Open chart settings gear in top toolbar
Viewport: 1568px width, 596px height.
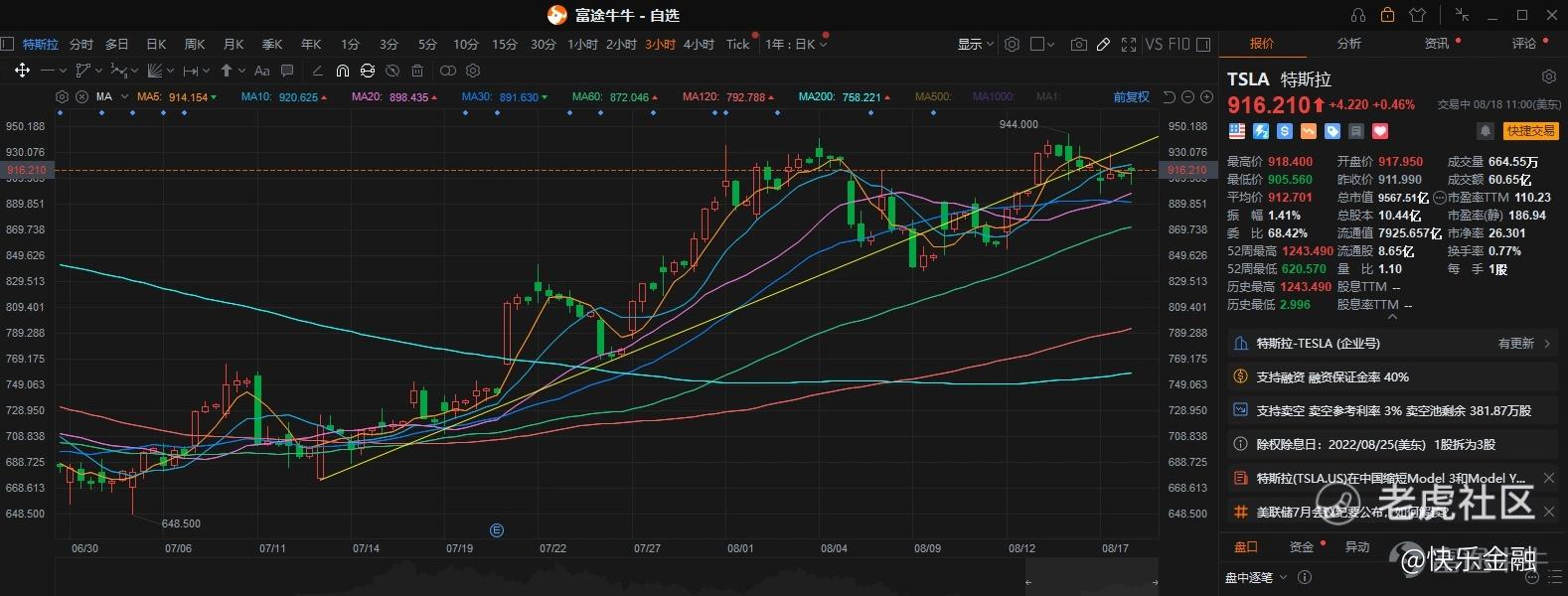1012,44
